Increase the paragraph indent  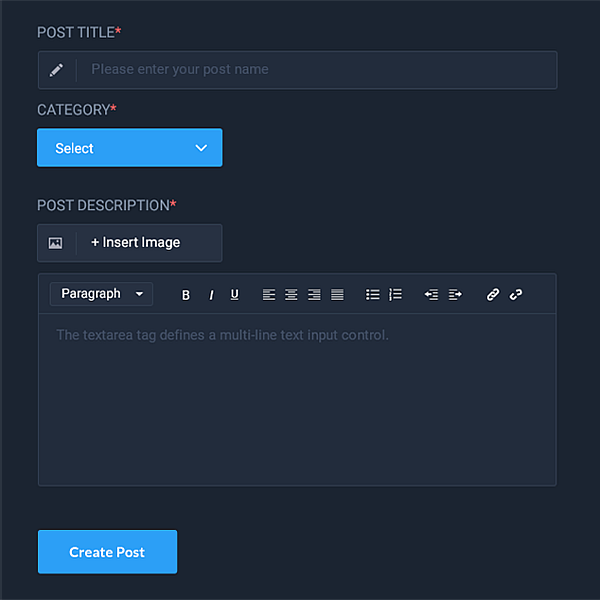tap(455, 295)
